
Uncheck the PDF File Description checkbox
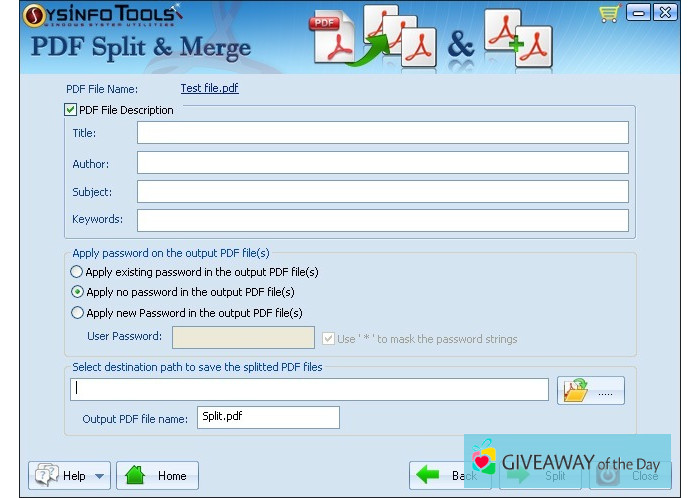coord(71,110)
